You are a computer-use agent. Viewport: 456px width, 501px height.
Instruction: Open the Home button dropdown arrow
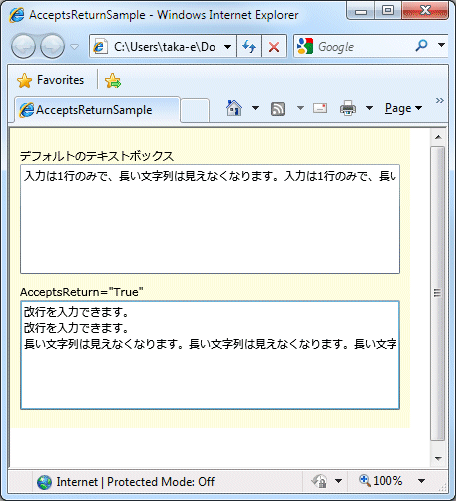(255, 108)
